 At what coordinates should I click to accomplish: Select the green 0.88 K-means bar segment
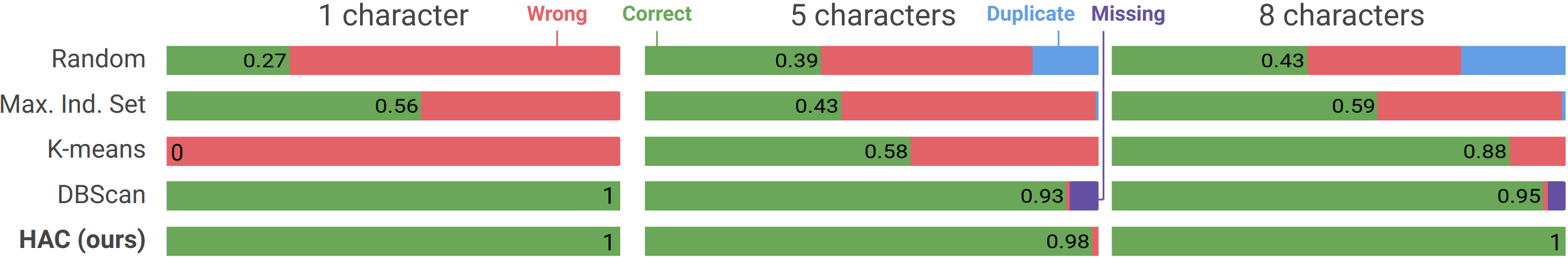pos(1310,152)
